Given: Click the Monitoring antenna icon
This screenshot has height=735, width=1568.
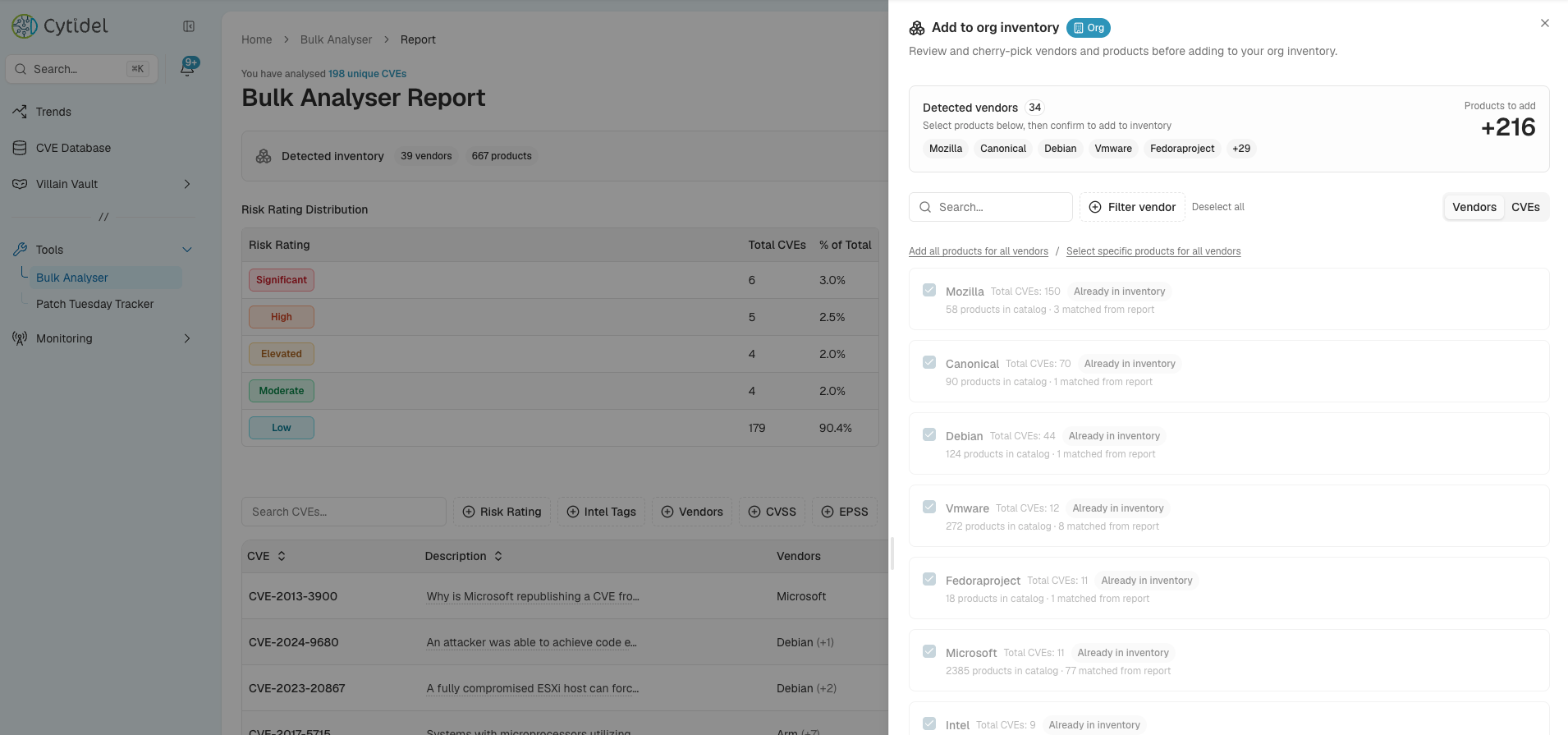Looking at the screenshot, I should point(20,338).
